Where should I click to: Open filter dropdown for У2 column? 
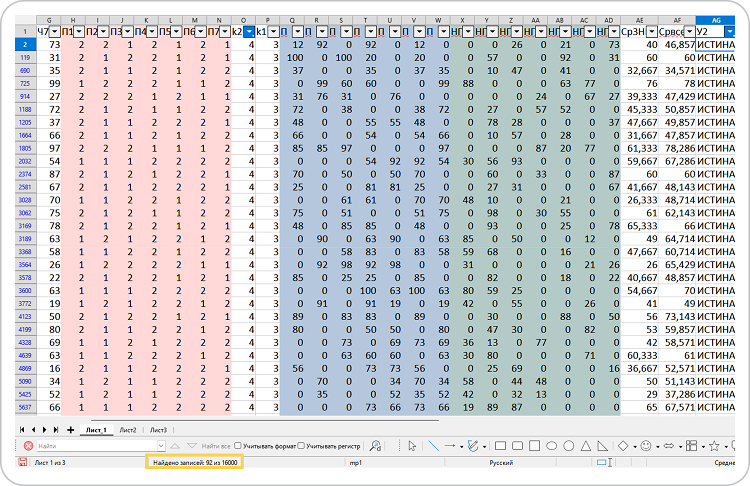pyautogui.click(x=729, y=32)
